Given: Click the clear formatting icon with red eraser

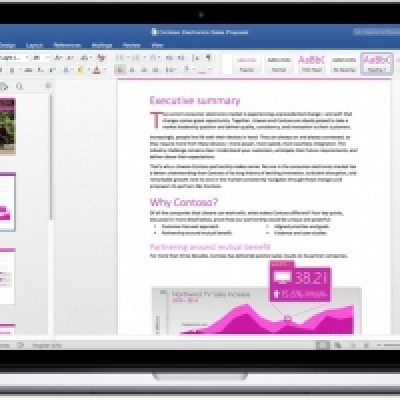Looking at the screenshot, I should [101, 58].
